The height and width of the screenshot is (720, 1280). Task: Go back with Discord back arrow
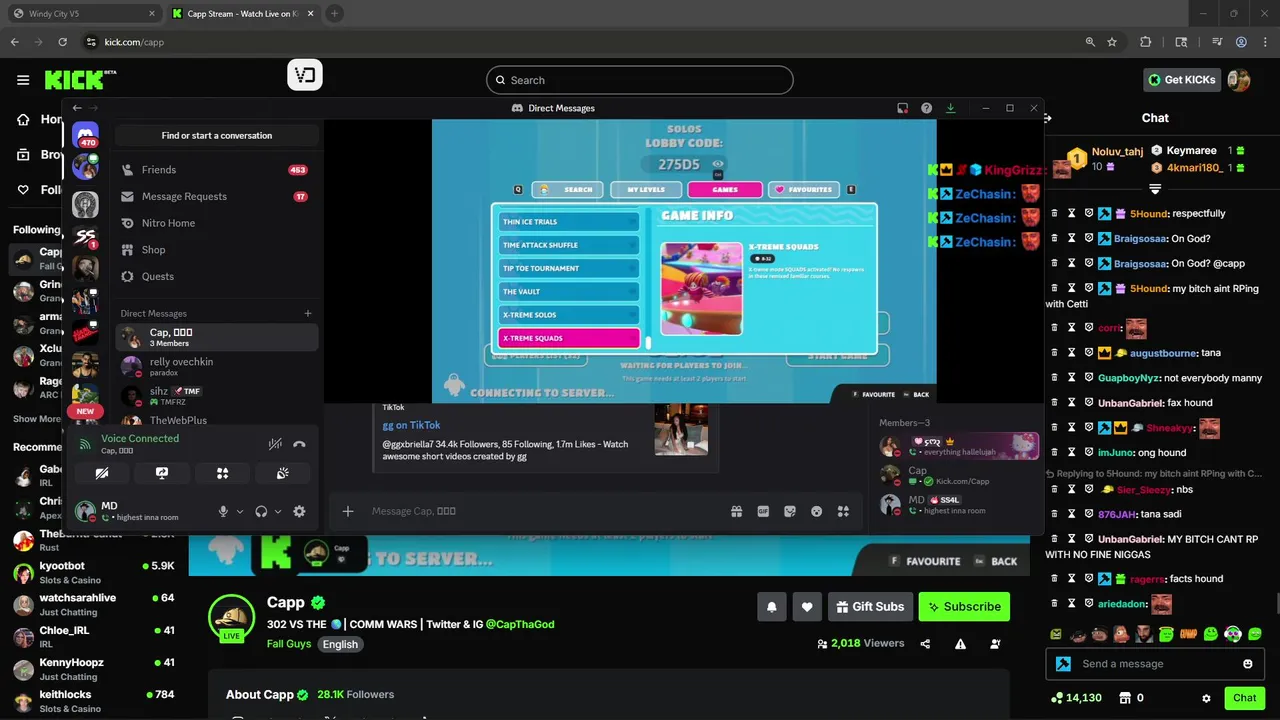coord(77,108)
